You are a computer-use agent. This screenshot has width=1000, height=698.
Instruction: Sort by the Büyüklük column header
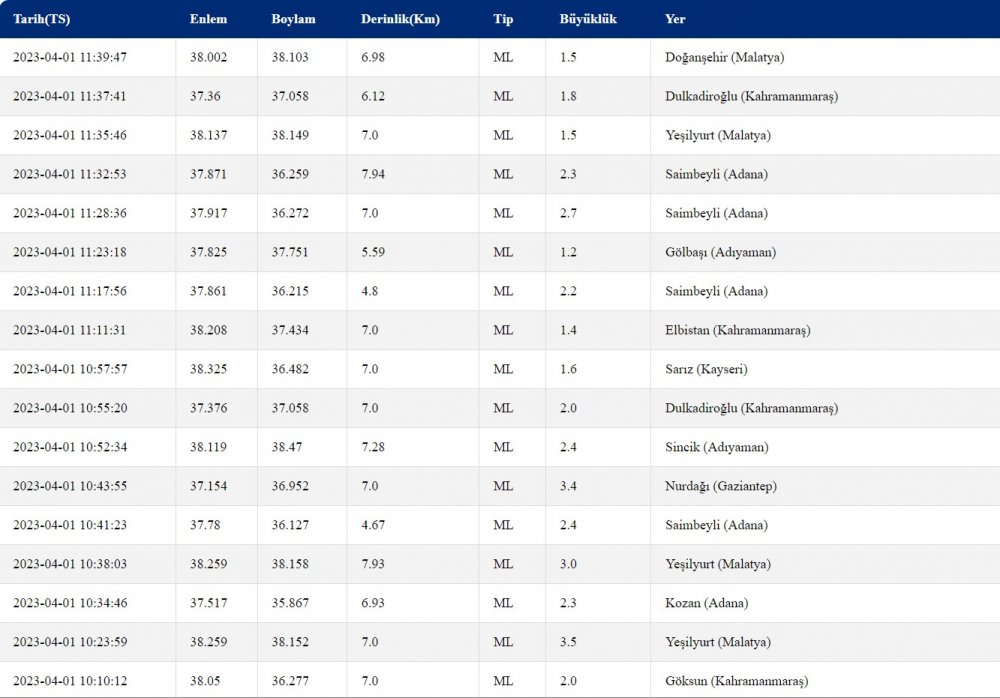[x=588, y=19]
